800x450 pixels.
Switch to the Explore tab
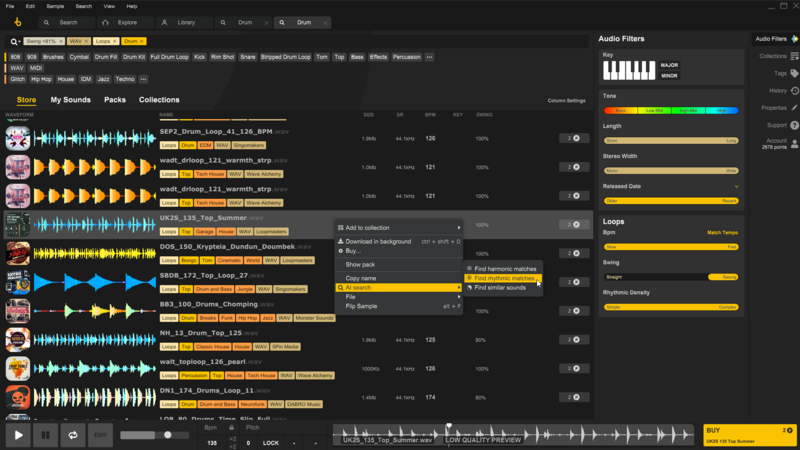(127, 22)
